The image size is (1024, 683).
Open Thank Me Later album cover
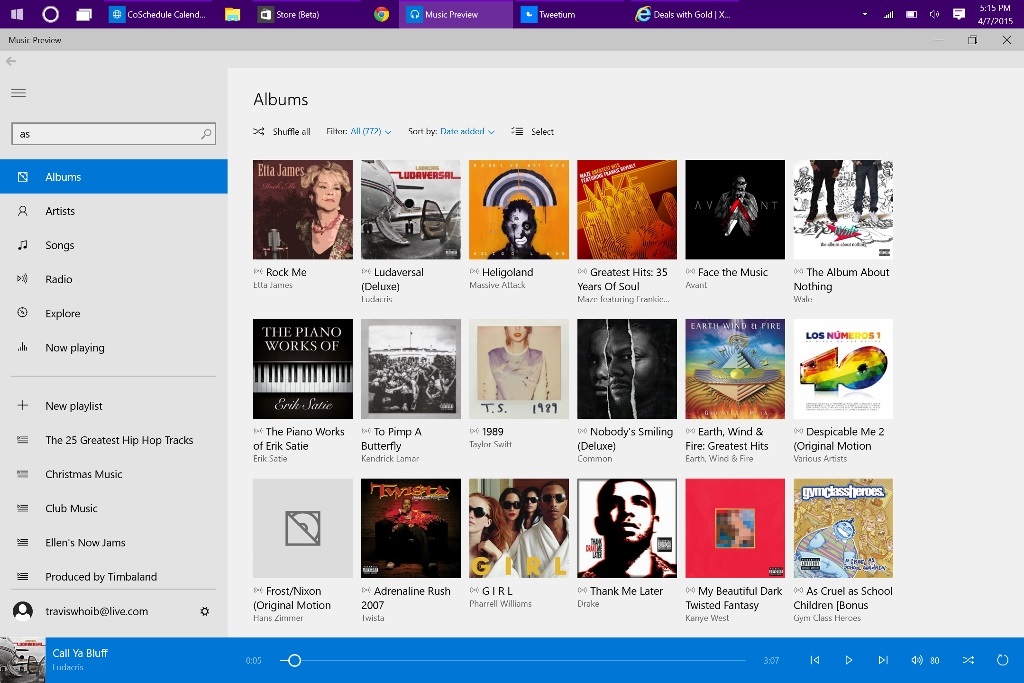point(627,528)
